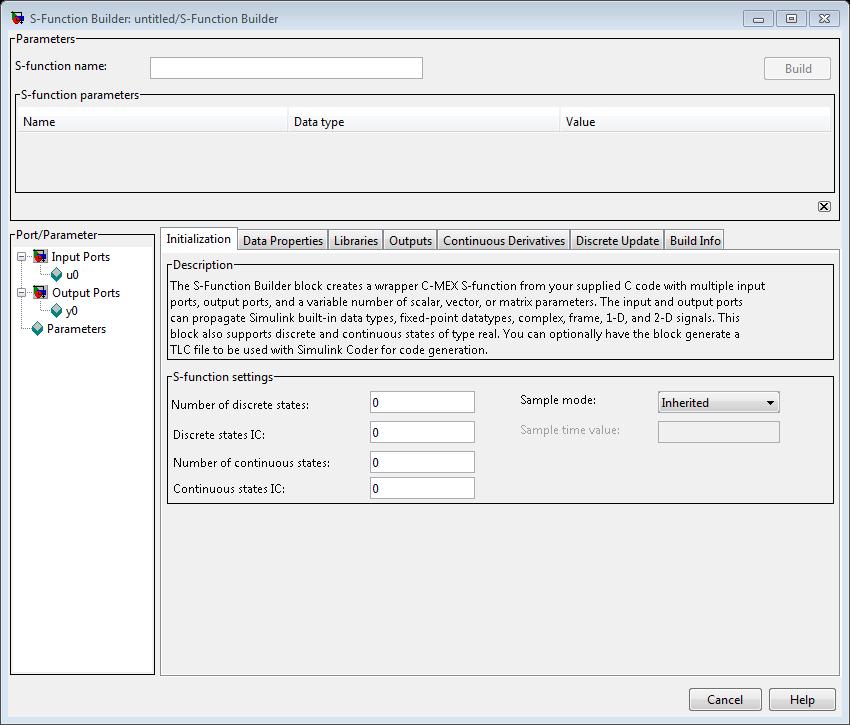Click the Help button
The width and height of the screenshot is (850, 725).
pos(802,700)
